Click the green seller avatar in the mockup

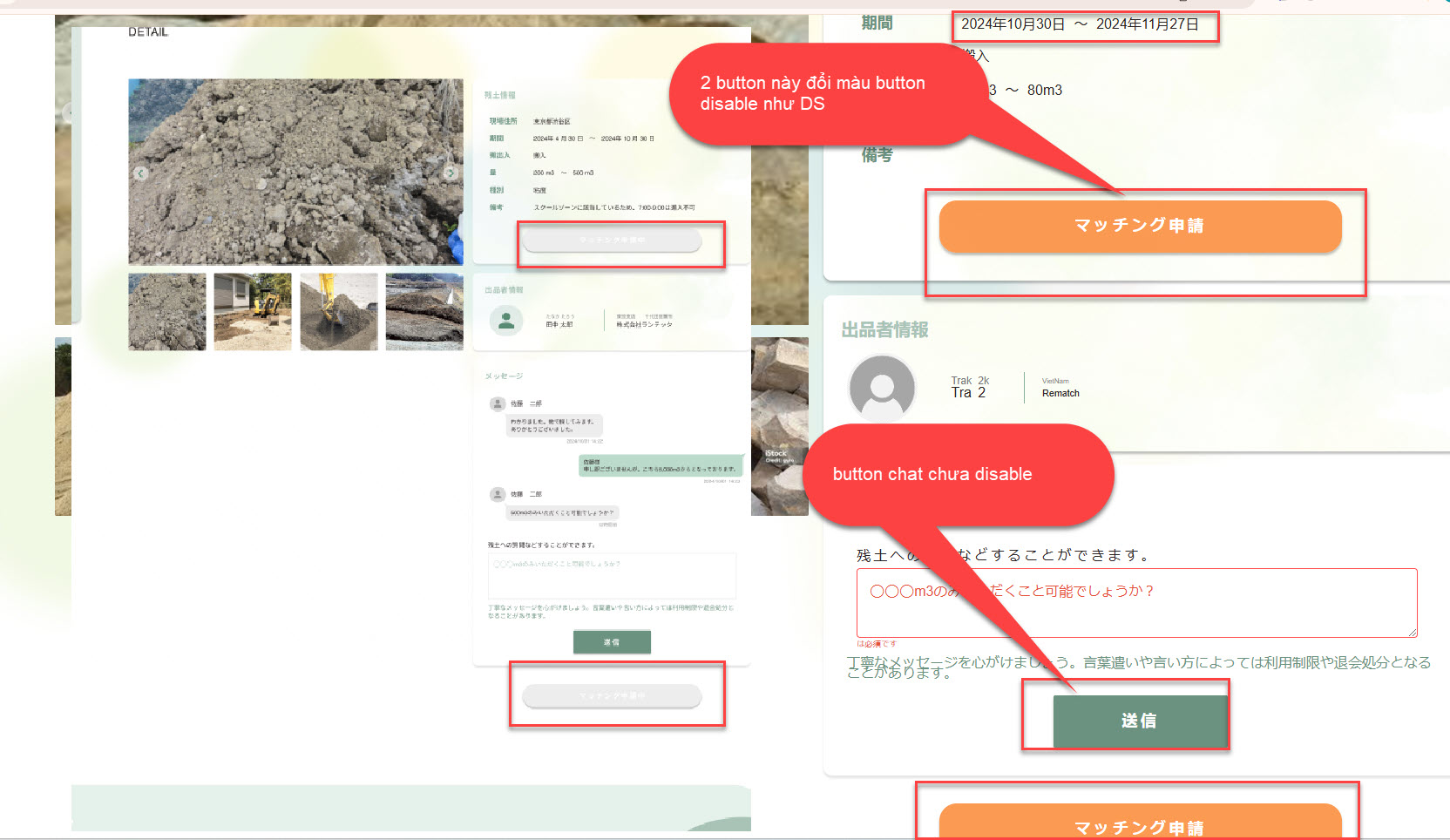click(505, 321)
